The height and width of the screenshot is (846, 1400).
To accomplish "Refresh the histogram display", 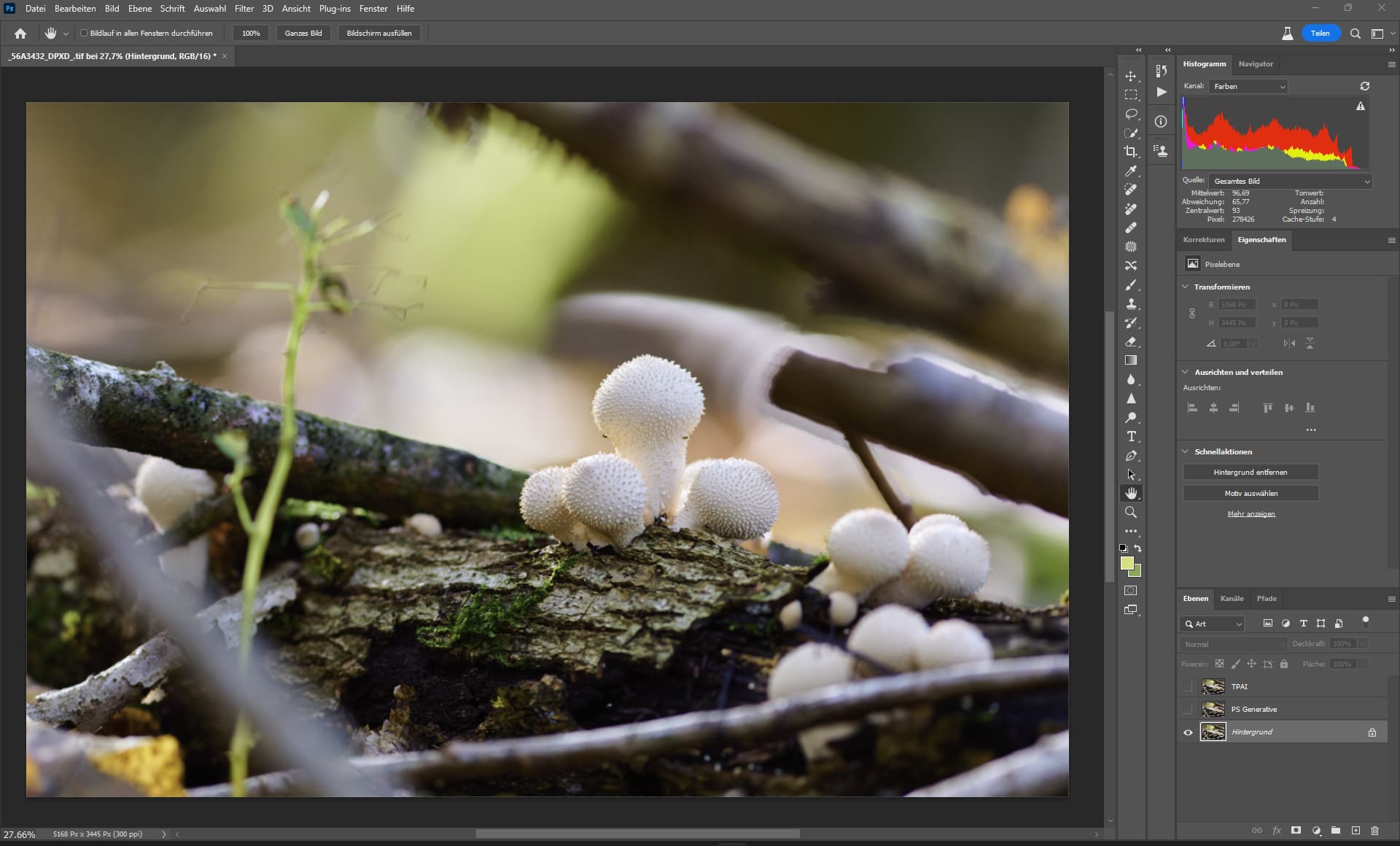I will 1364,86.
